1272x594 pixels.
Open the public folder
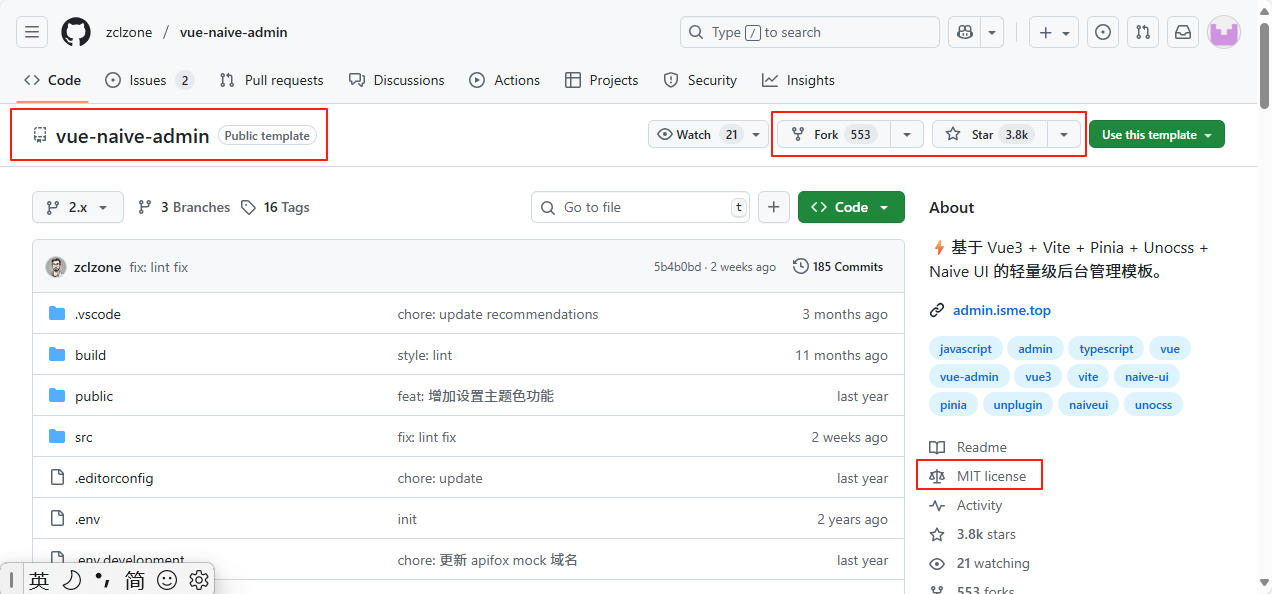(x=93, y=396)
